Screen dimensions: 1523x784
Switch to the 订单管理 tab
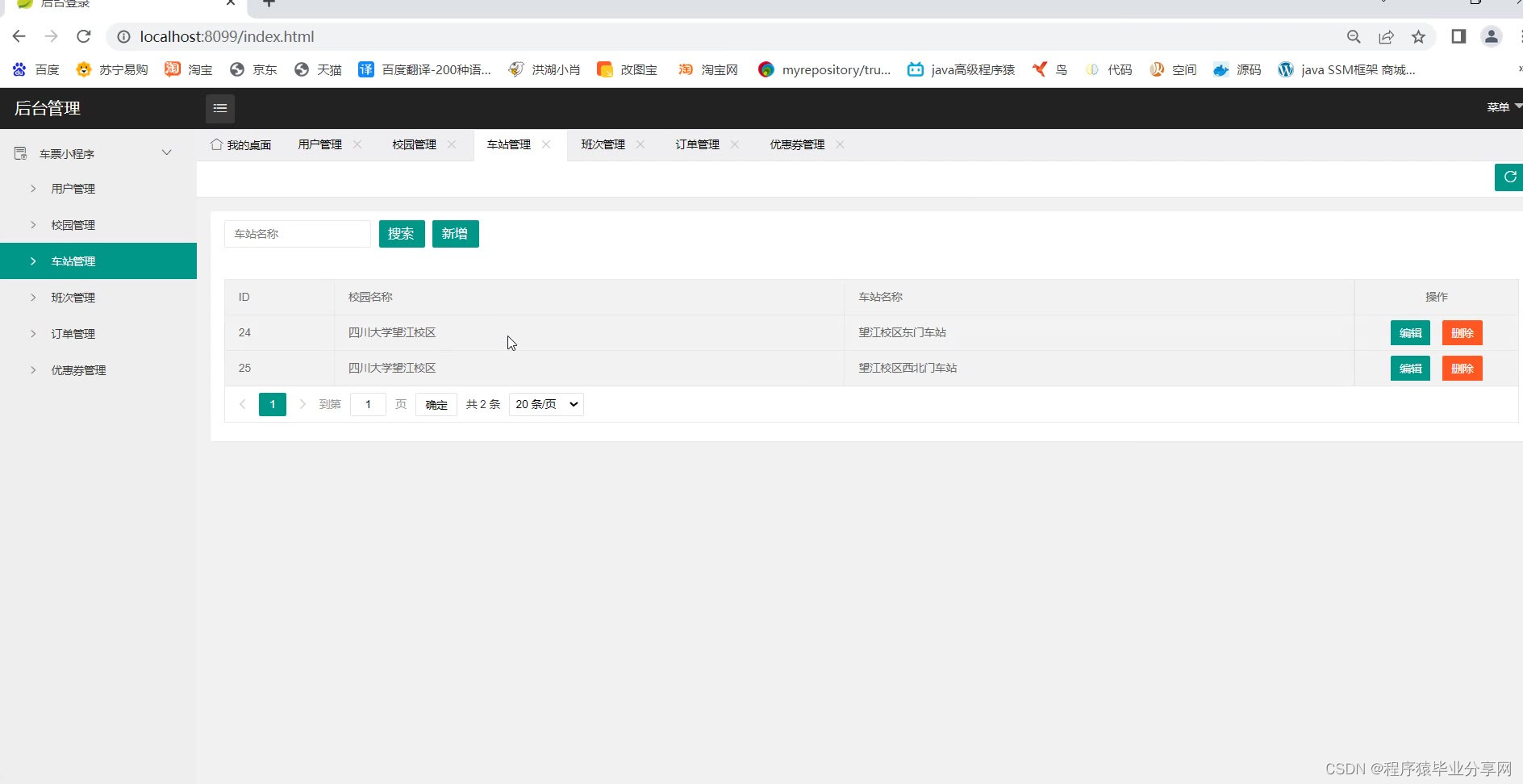click(698, 144)
